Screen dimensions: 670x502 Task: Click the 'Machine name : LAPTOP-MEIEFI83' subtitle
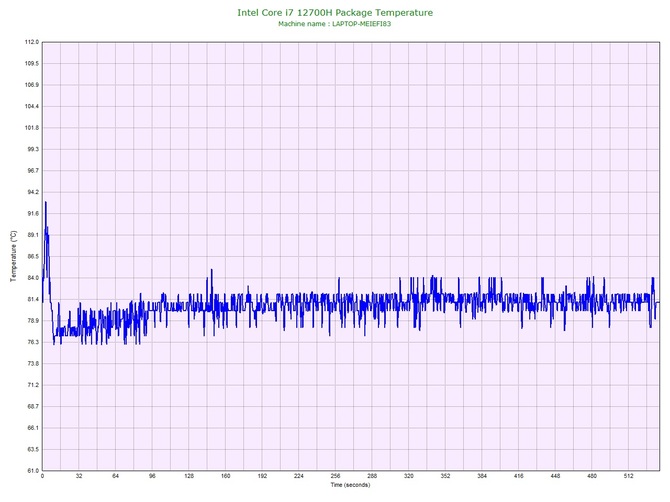pyautogui.click(x=335, y=24)
